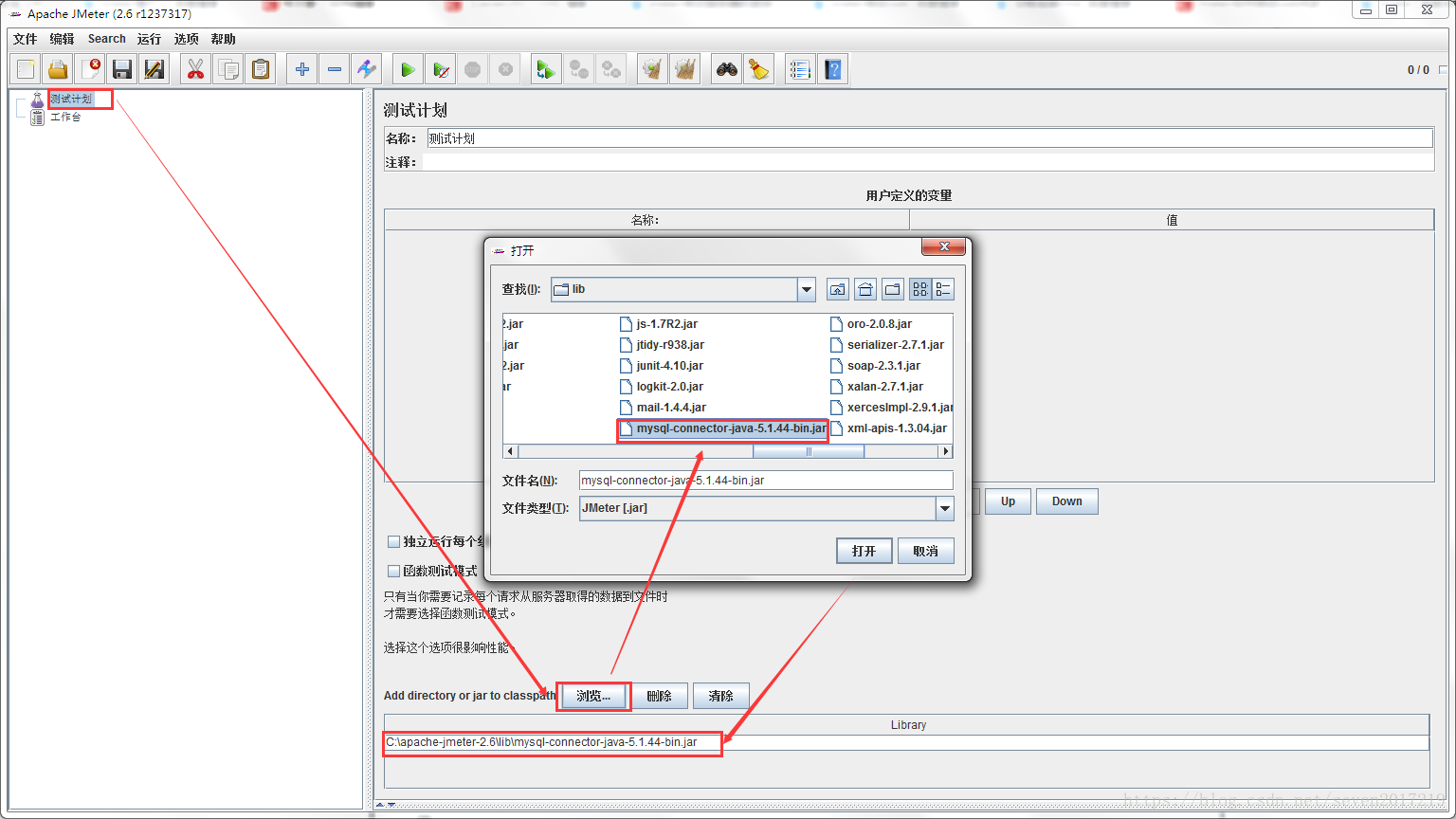Viewport: 1456px width, 819px height.
Task: Click the open-folder icon in the toolbar
Action: click(58, 69)
